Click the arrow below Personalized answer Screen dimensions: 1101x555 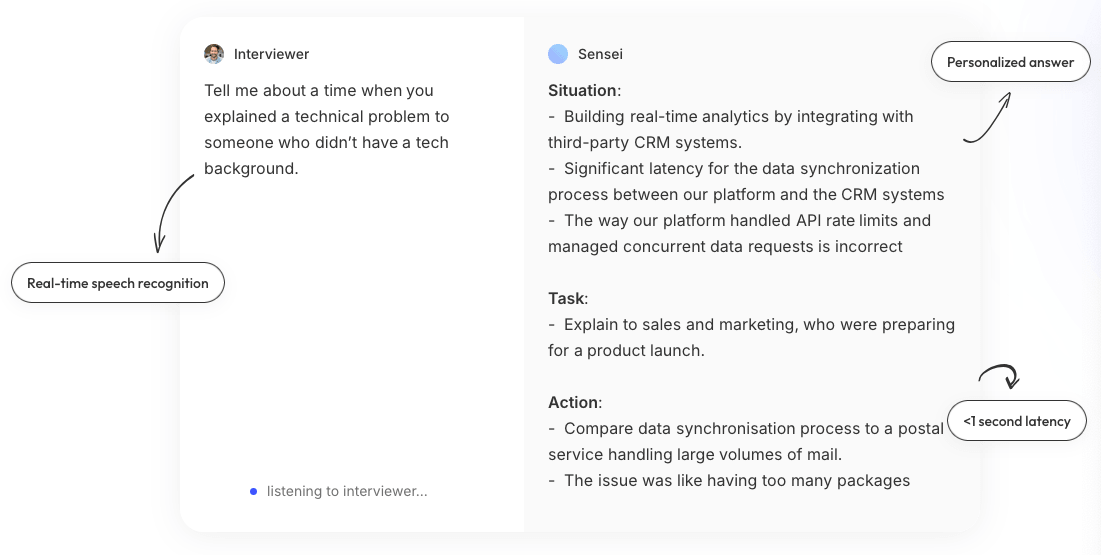pos(988,118)
